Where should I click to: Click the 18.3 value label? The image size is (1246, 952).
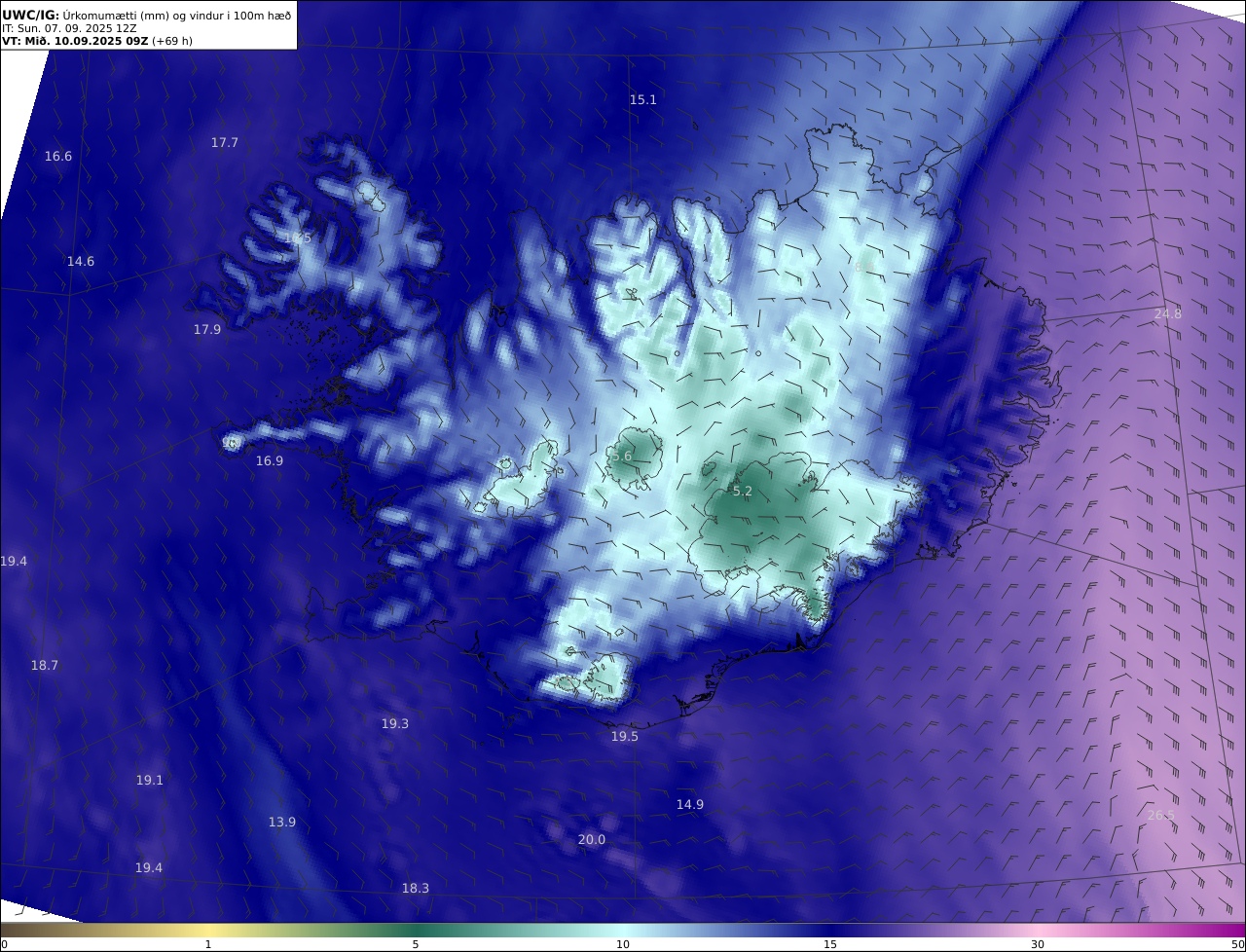coord(416,889)
